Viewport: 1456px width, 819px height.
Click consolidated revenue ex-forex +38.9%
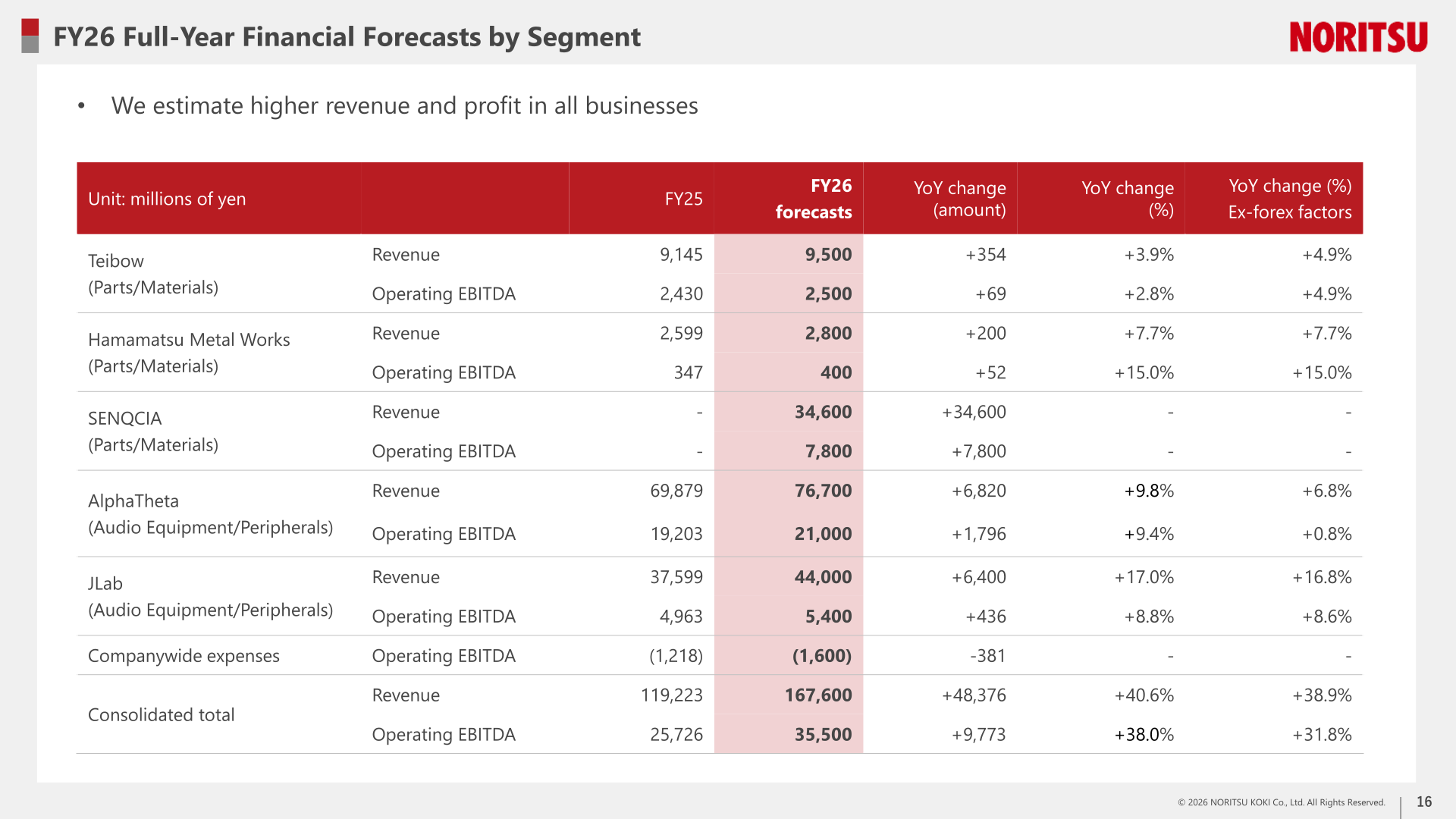click(x=1322, y=696)
